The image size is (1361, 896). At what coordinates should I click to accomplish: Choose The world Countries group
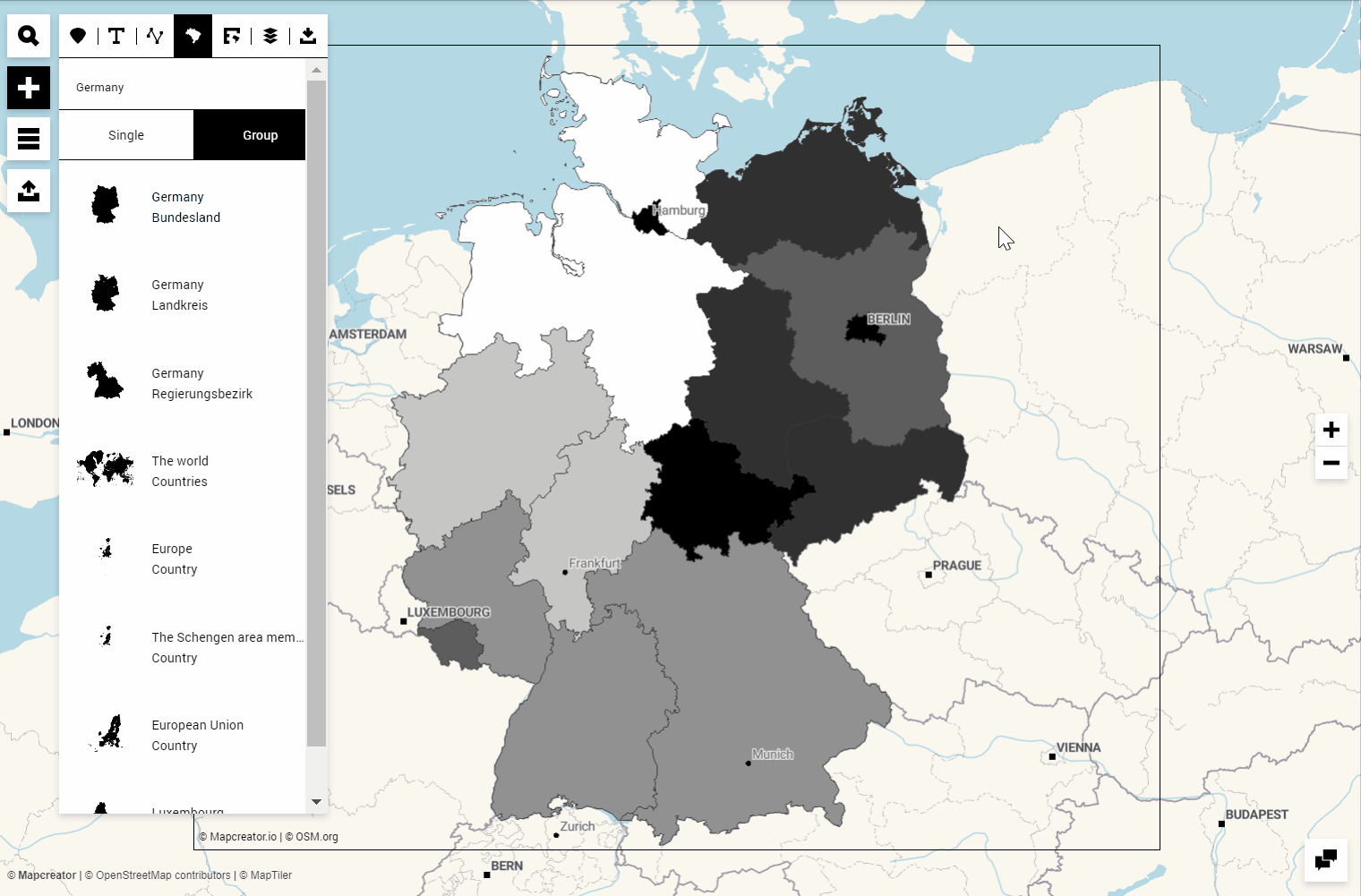pos(183,471)
